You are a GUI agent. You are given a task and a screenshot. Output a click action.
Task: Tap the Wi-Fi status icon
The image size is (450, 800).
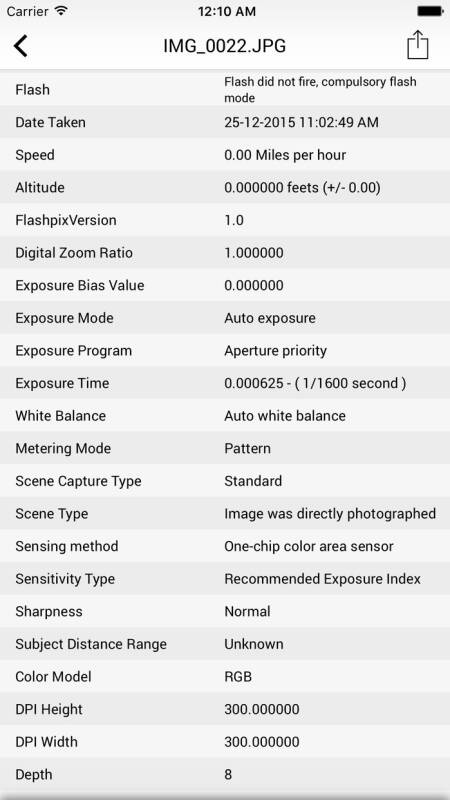62,11
